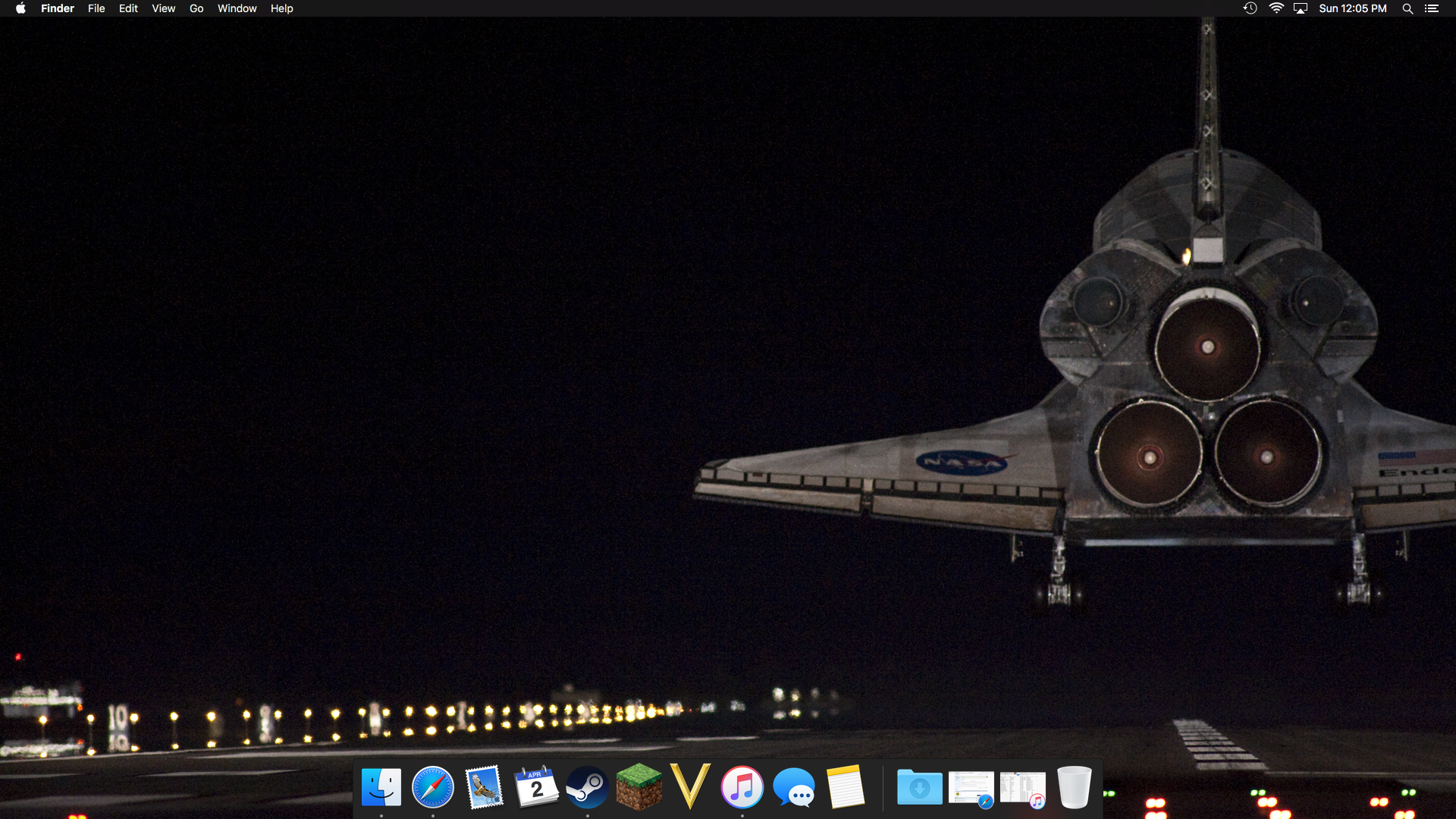Open Finder from the Dock

pos(381,787)
